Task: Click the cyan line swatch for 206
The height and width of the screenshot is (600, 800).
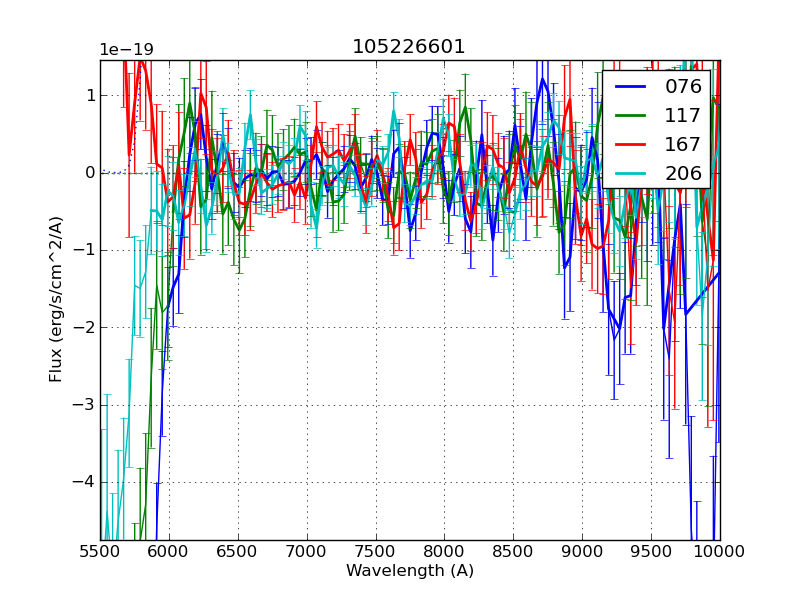Action: tap(630, 173)
